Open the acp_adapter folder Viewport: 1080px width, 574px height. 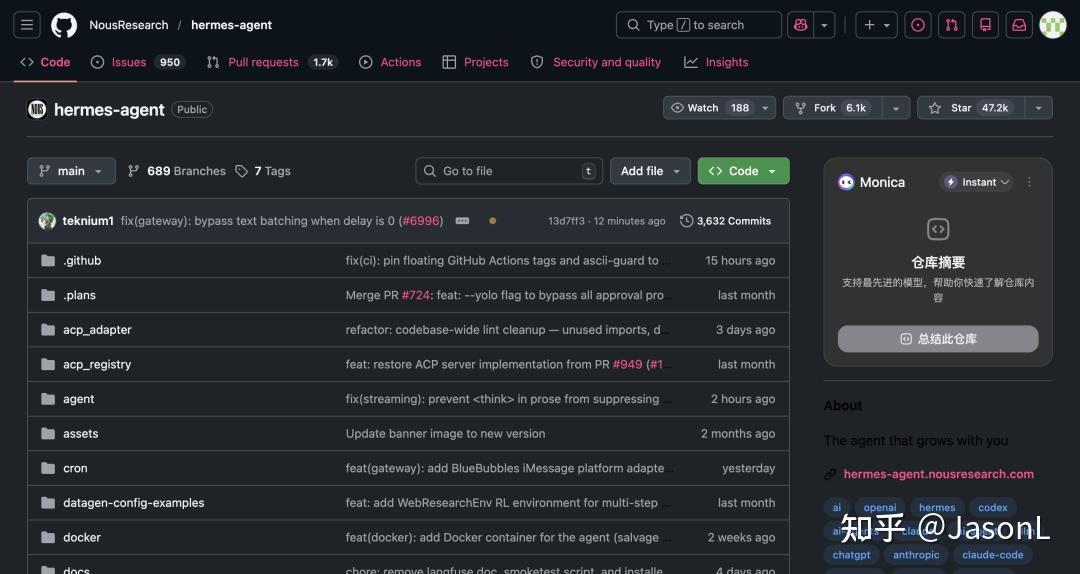(x=97, y=329)
